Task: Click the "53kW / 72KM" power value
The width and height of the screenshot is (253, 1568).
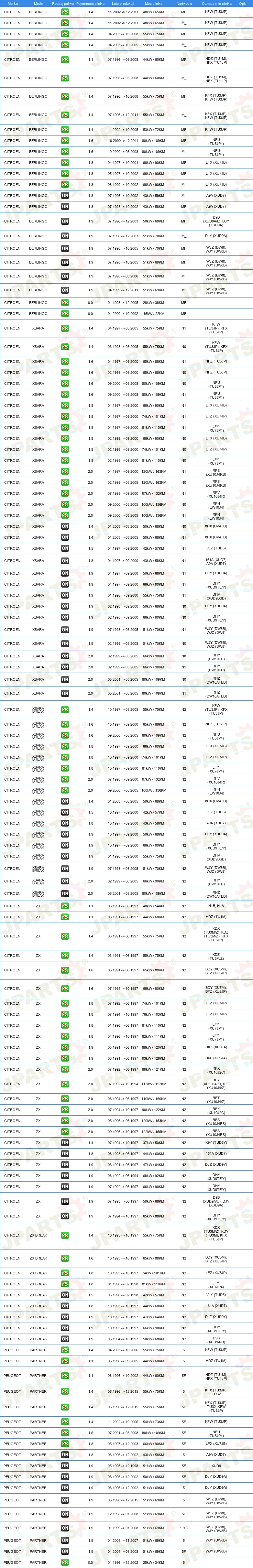Action: 153,130
